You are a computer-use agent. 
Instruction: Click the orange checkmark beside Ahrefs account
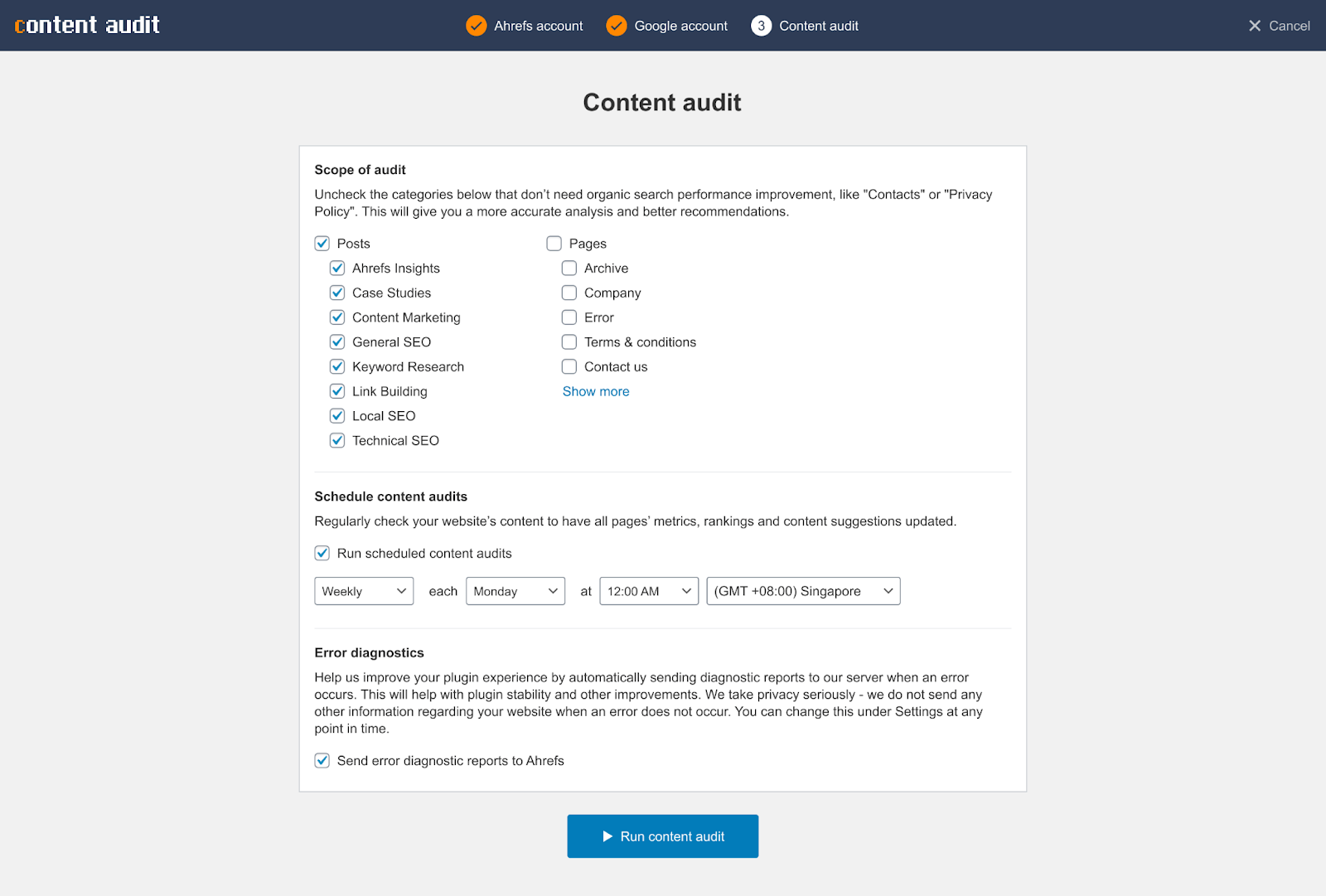[476, 26]
